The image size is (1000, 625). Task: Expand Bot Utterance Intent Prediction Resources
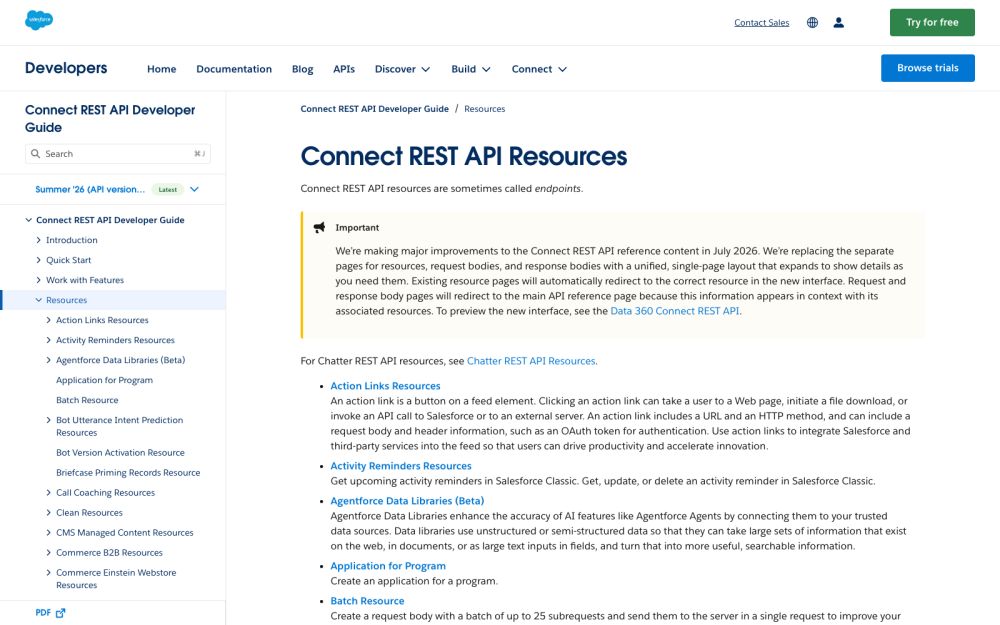[x=48, y=420]
